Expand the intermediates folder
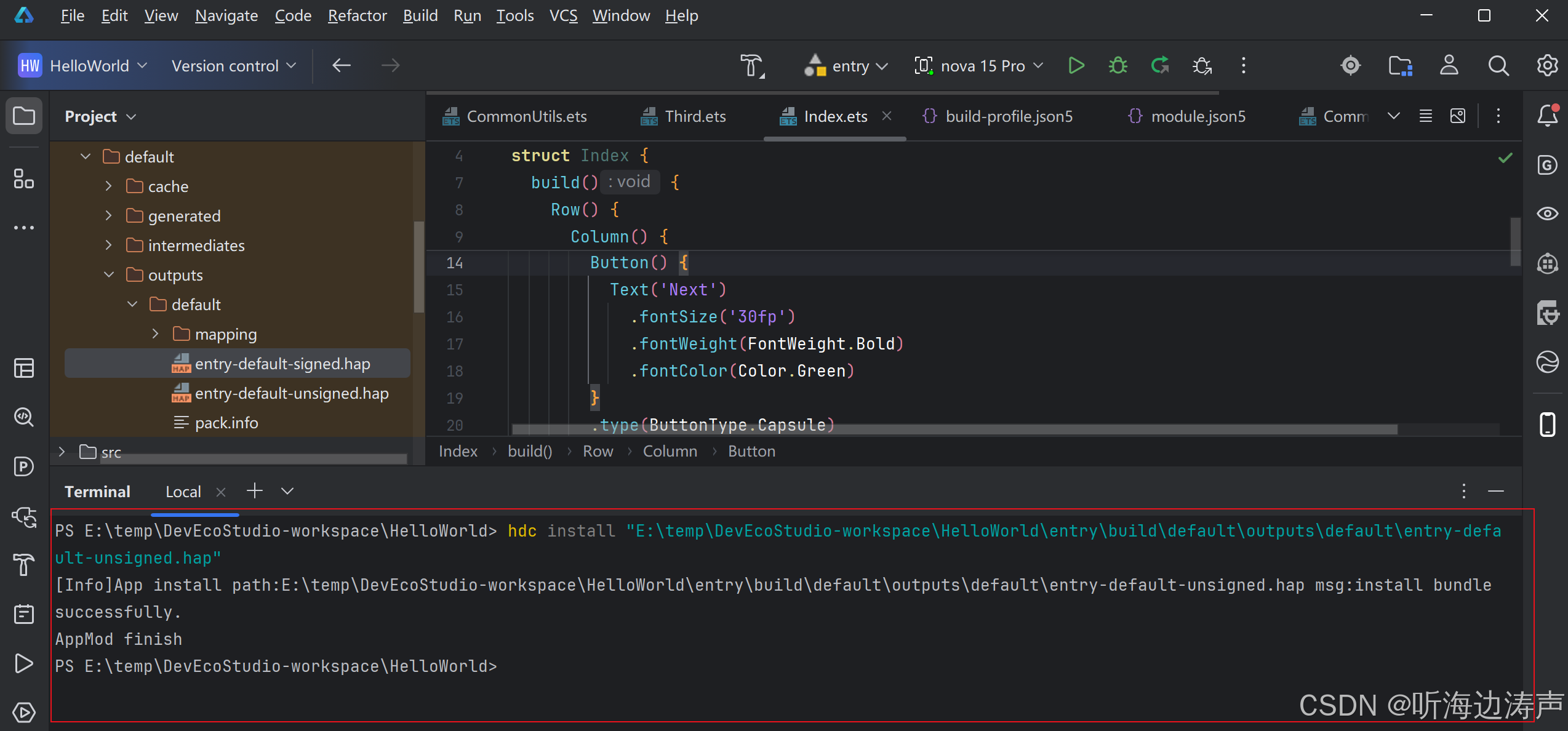 coord(109,245)
